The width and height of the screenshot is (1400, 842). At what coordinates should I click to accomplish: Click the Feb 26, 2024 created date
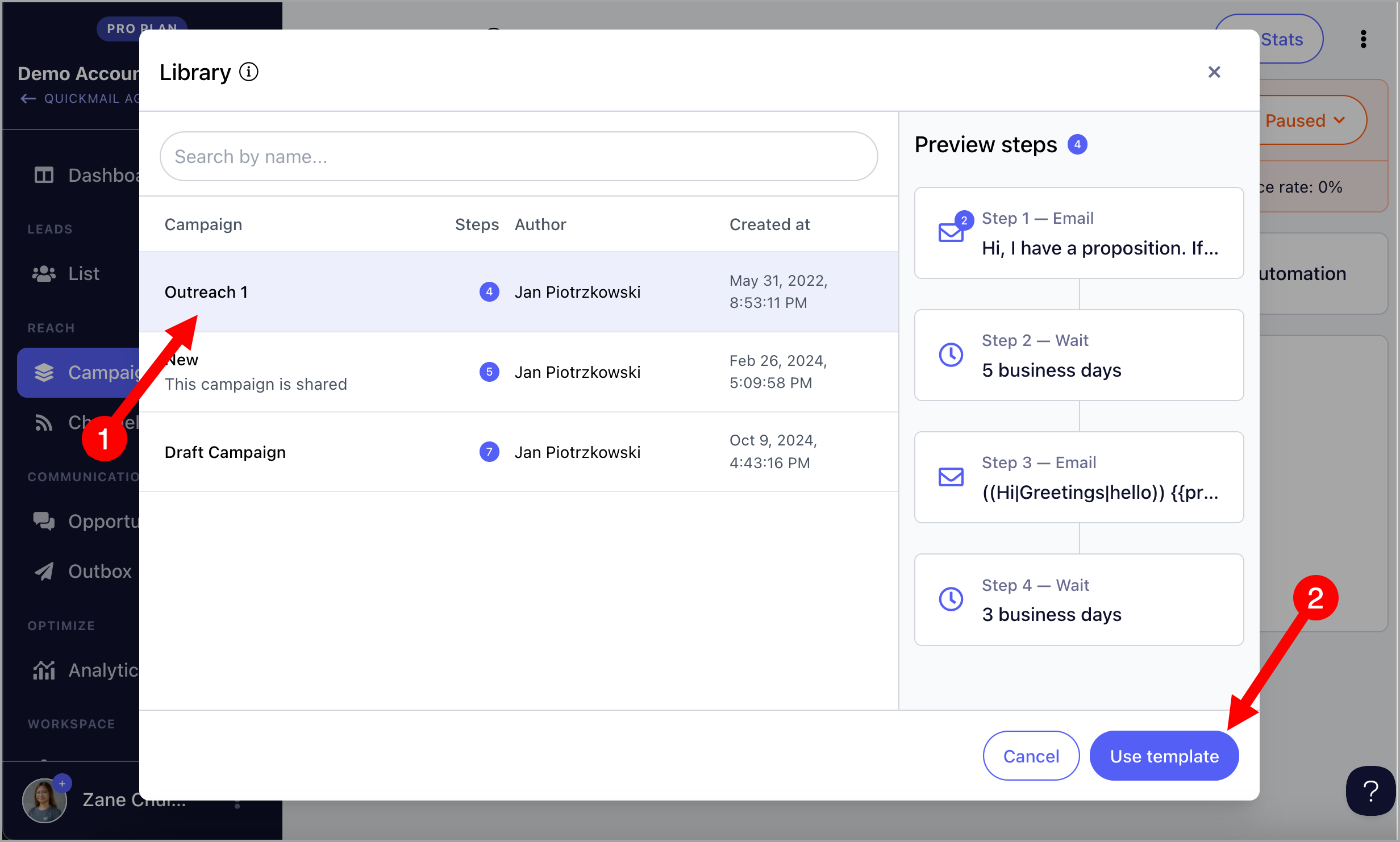(x=778, y=372)
